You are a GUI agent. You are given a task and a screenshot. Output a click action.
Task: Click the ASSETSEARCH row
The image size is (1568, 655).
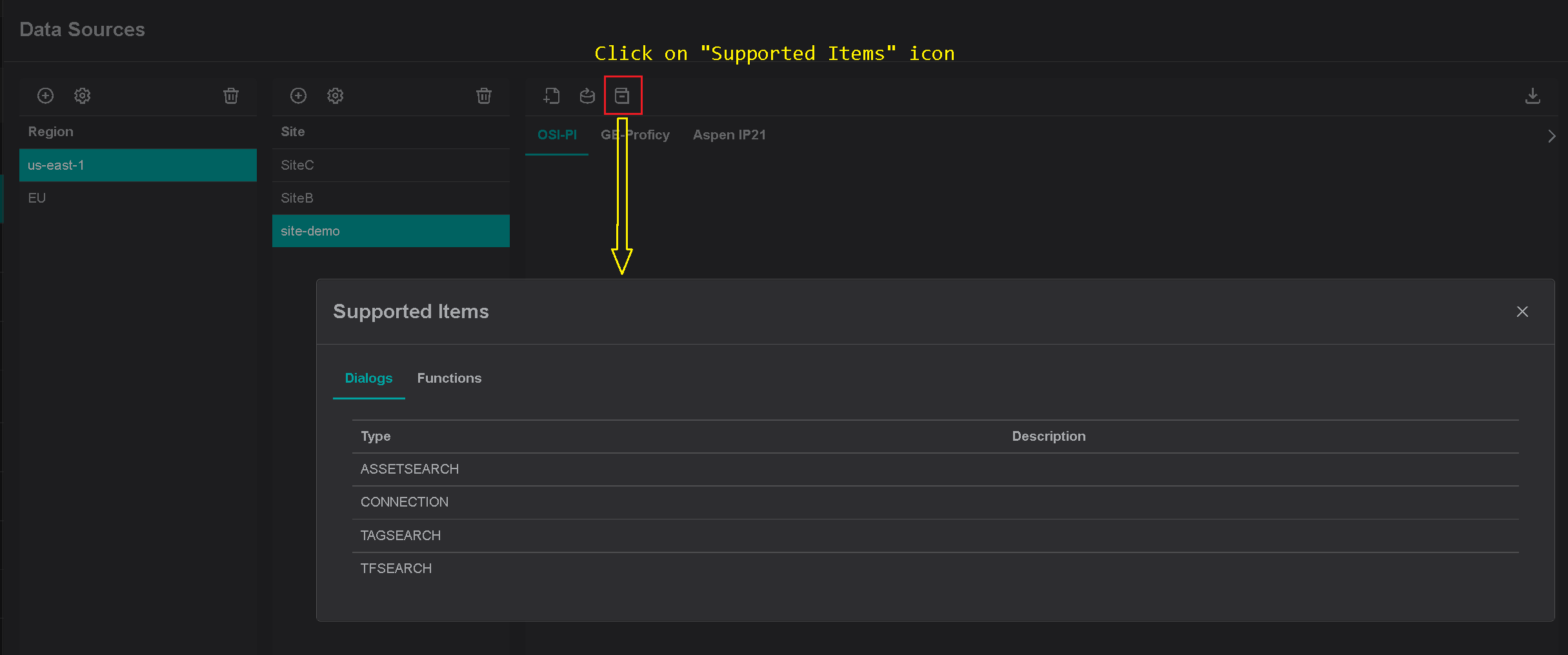tap(936, 469)
